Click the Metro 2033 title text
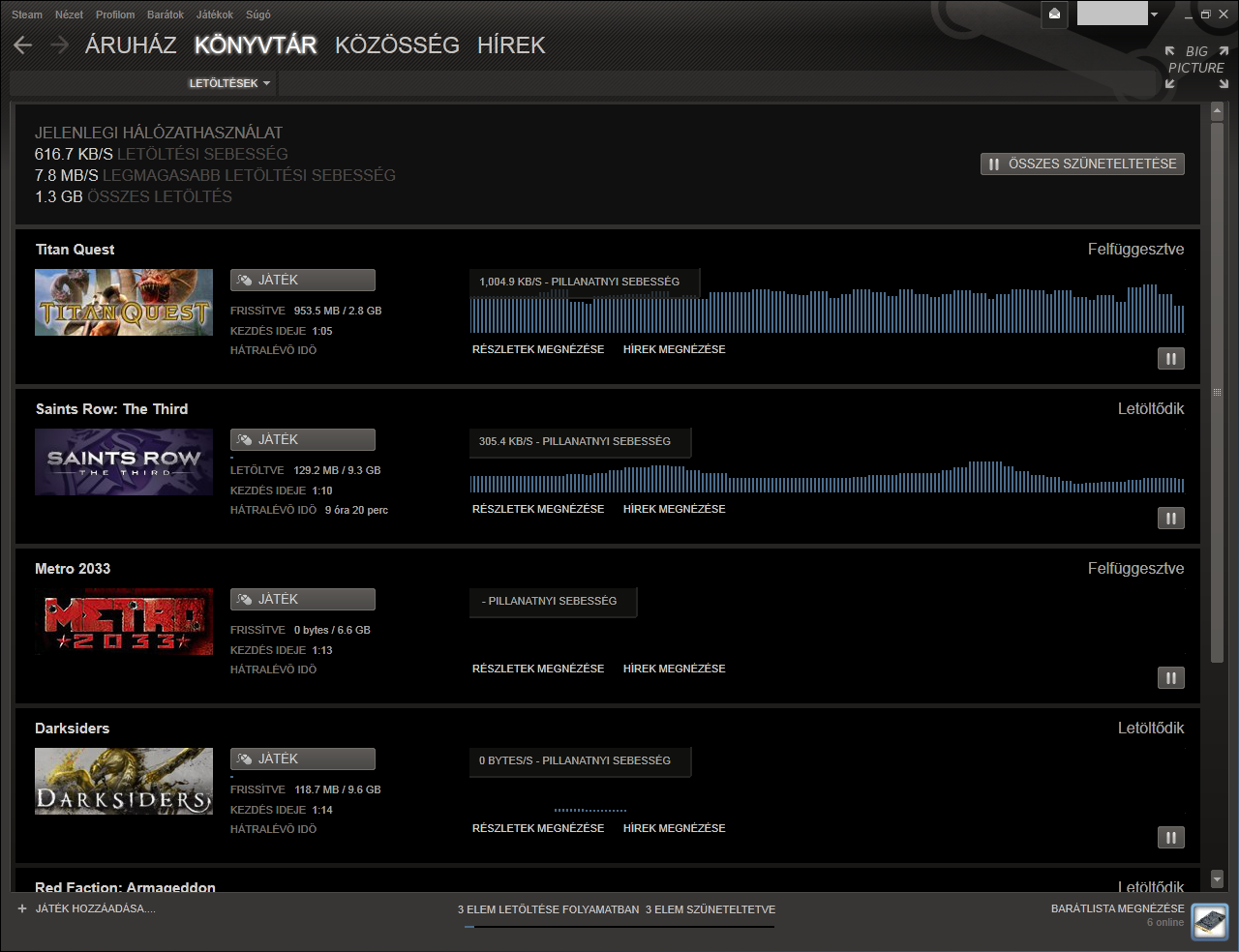1239x952 pixels. (x=73, y=569)
